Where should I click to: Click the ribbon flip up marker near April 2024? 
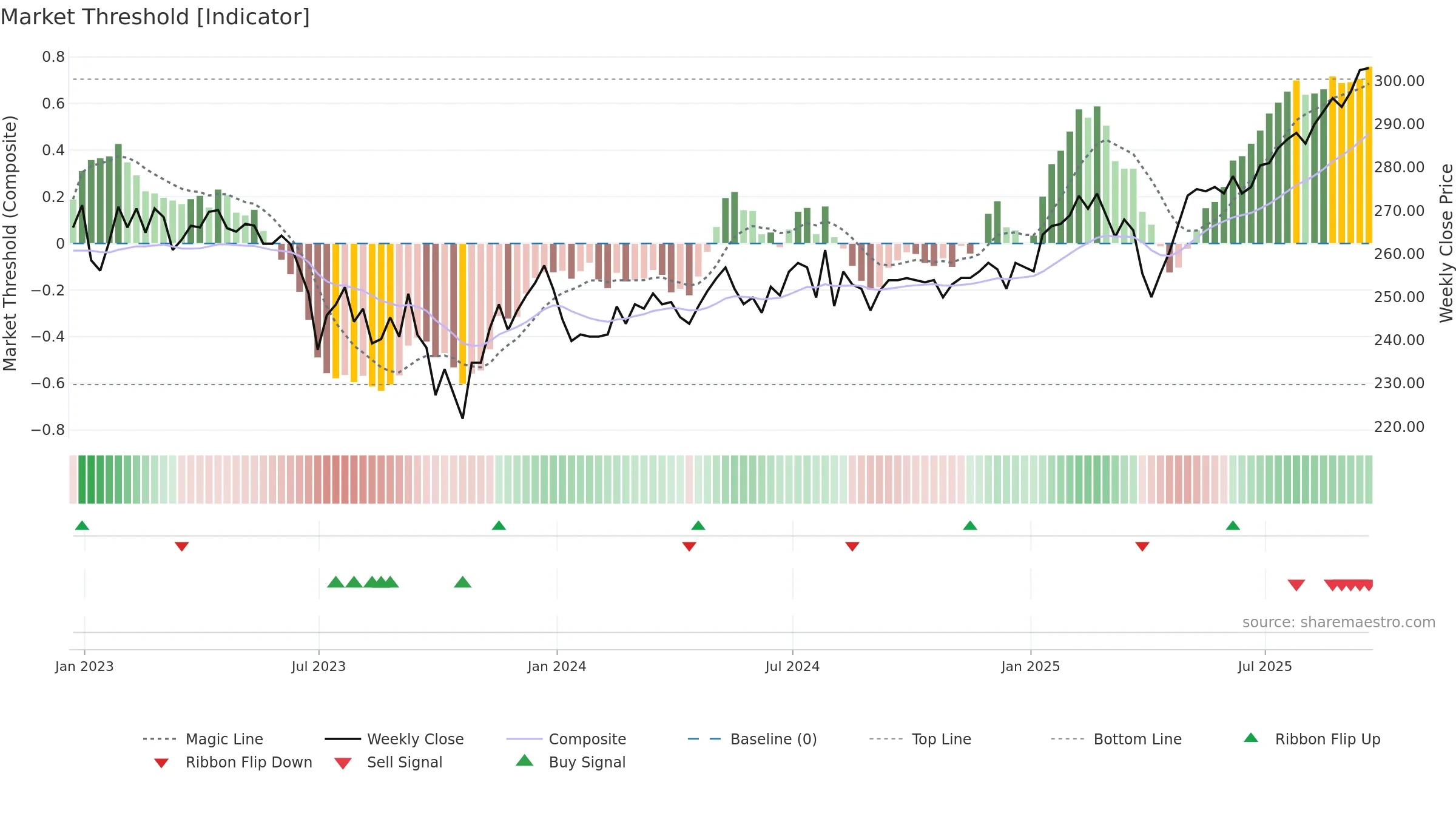click(x=698, y=525)
